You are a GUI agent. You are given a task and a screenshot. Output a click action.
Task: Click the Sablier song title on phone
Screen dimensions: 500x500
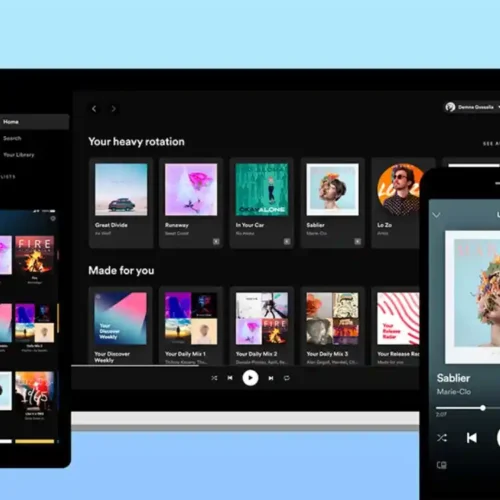(x=453, y=378)
